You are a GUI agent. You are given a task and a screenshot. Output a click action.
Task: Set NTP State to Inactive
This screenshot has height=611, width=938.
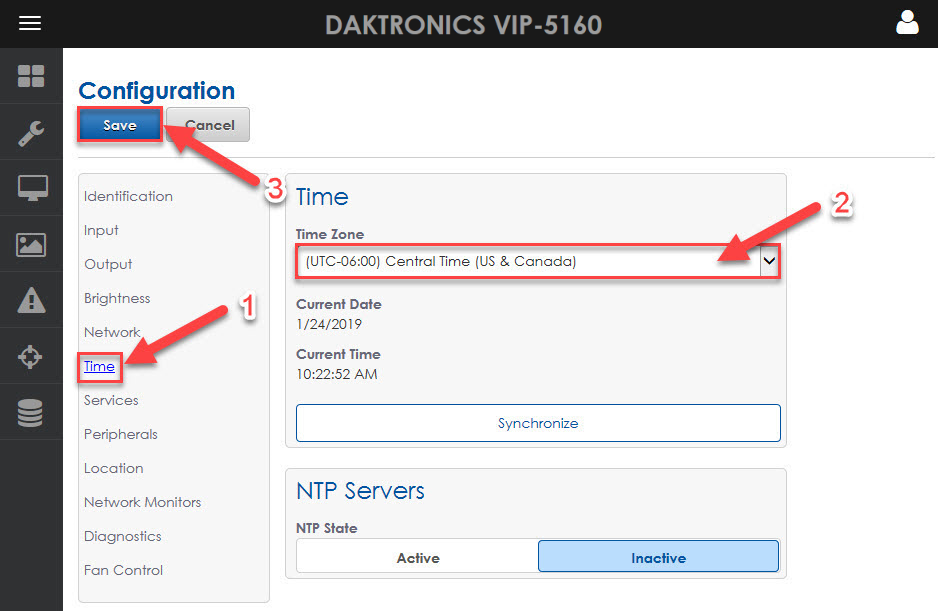pos(658,557)
